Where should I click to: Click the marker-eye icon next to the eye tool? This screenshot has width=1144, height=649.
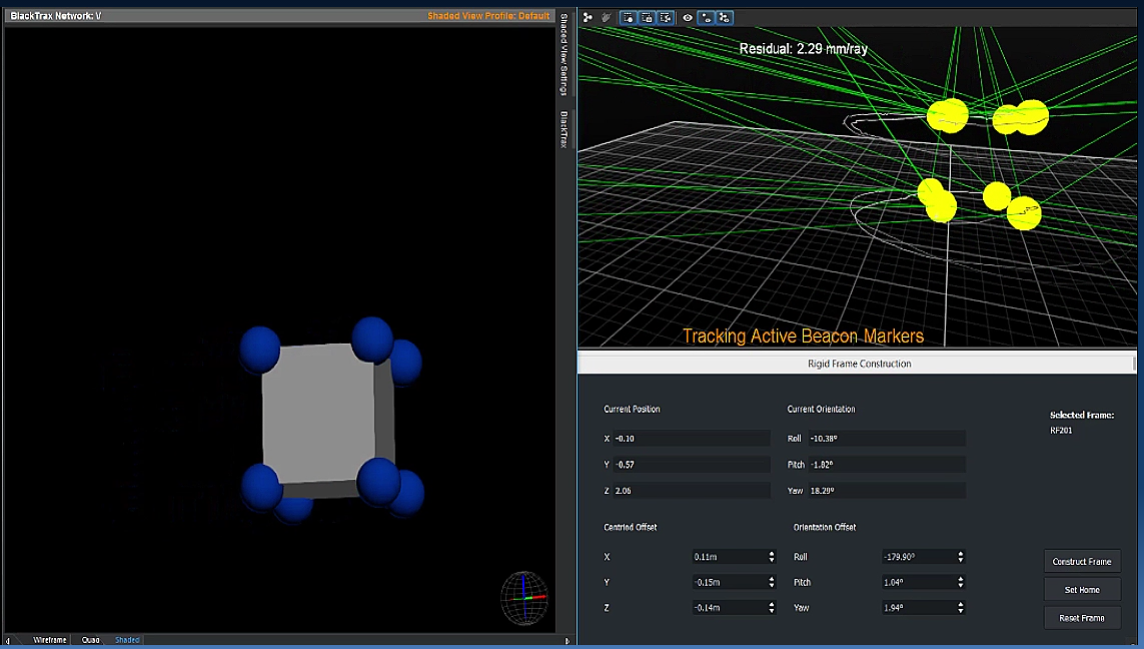(x=706, y=17)
